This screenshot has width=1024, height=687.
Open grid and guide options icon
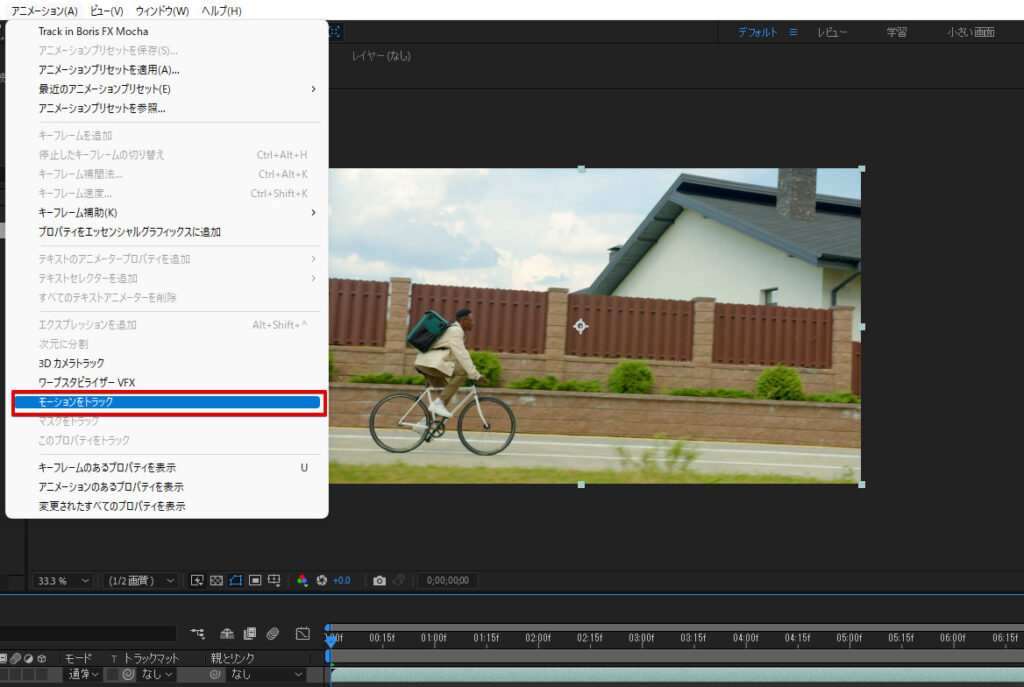(x=275, y=580)
